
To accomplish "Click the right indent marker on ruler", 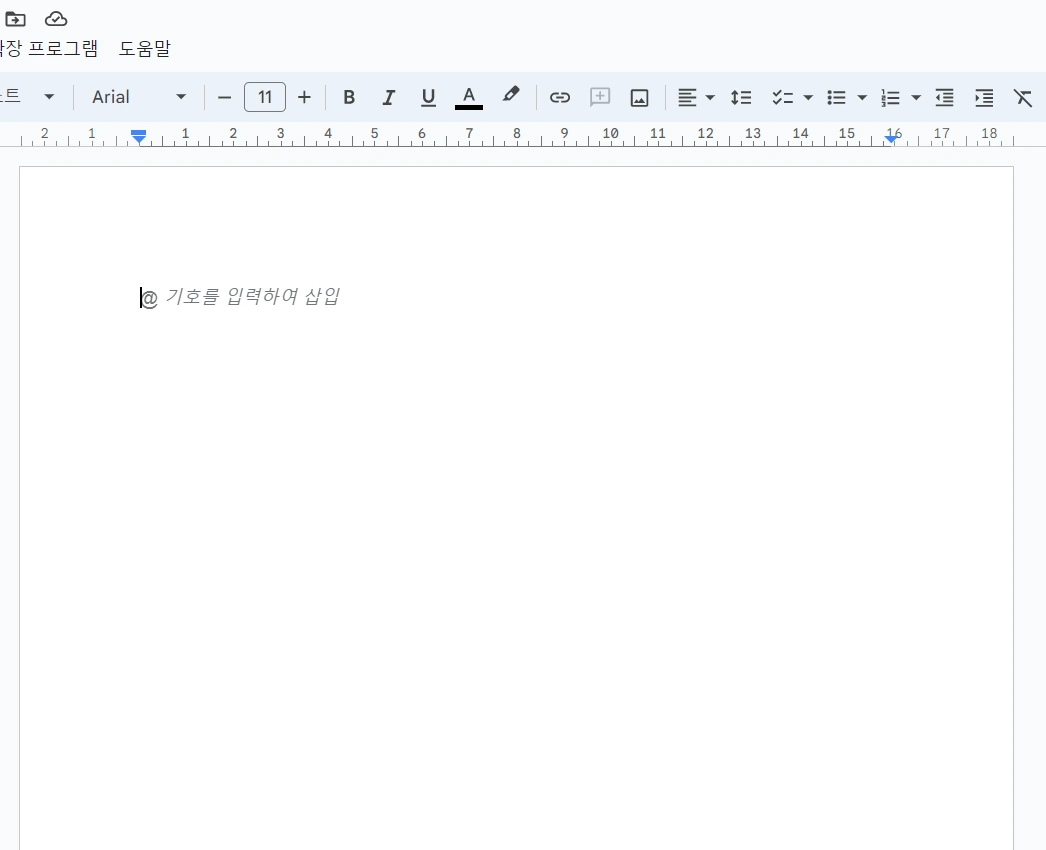I will [891, 139].
